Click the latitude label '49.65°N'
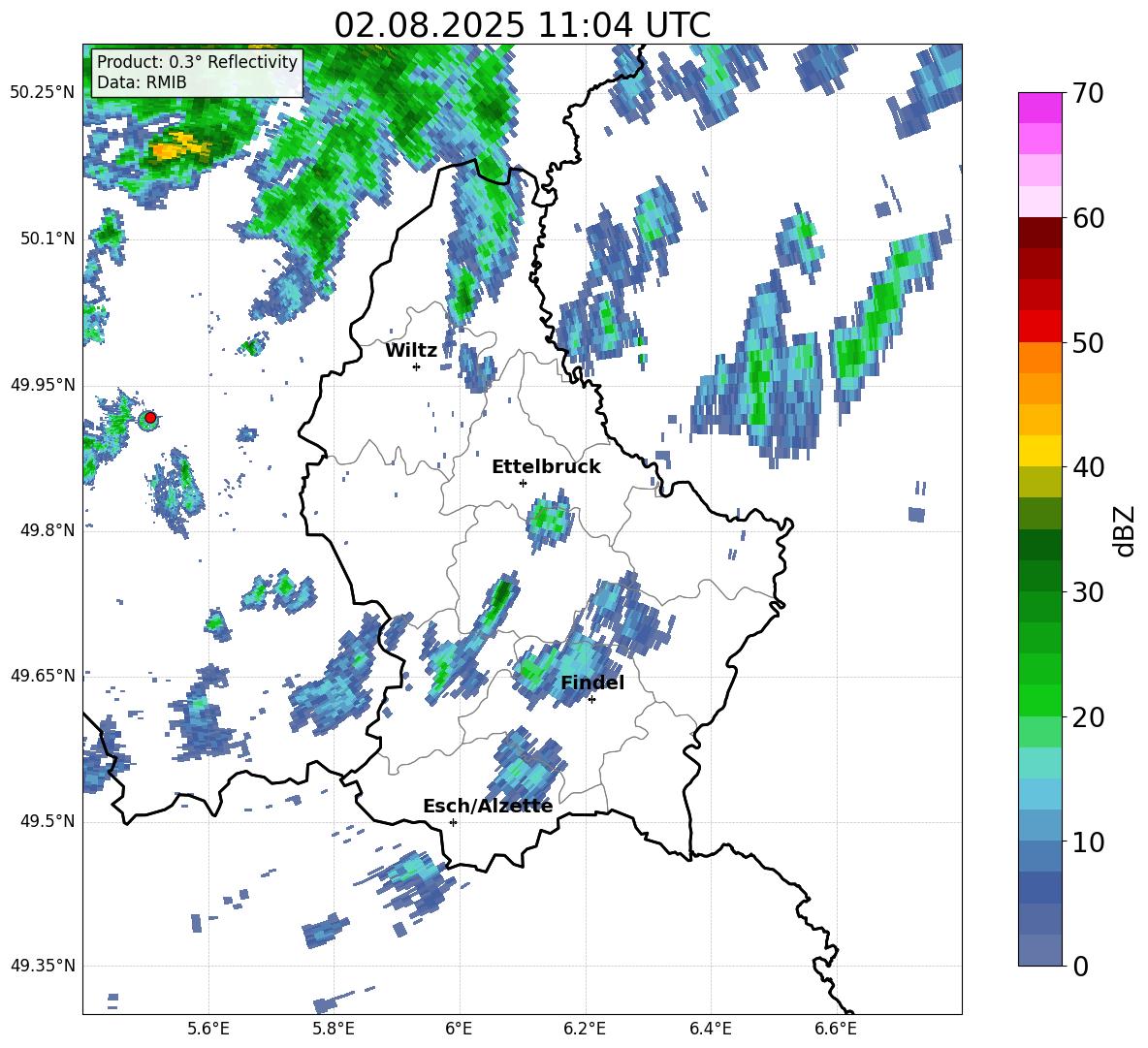 [43, 676]
